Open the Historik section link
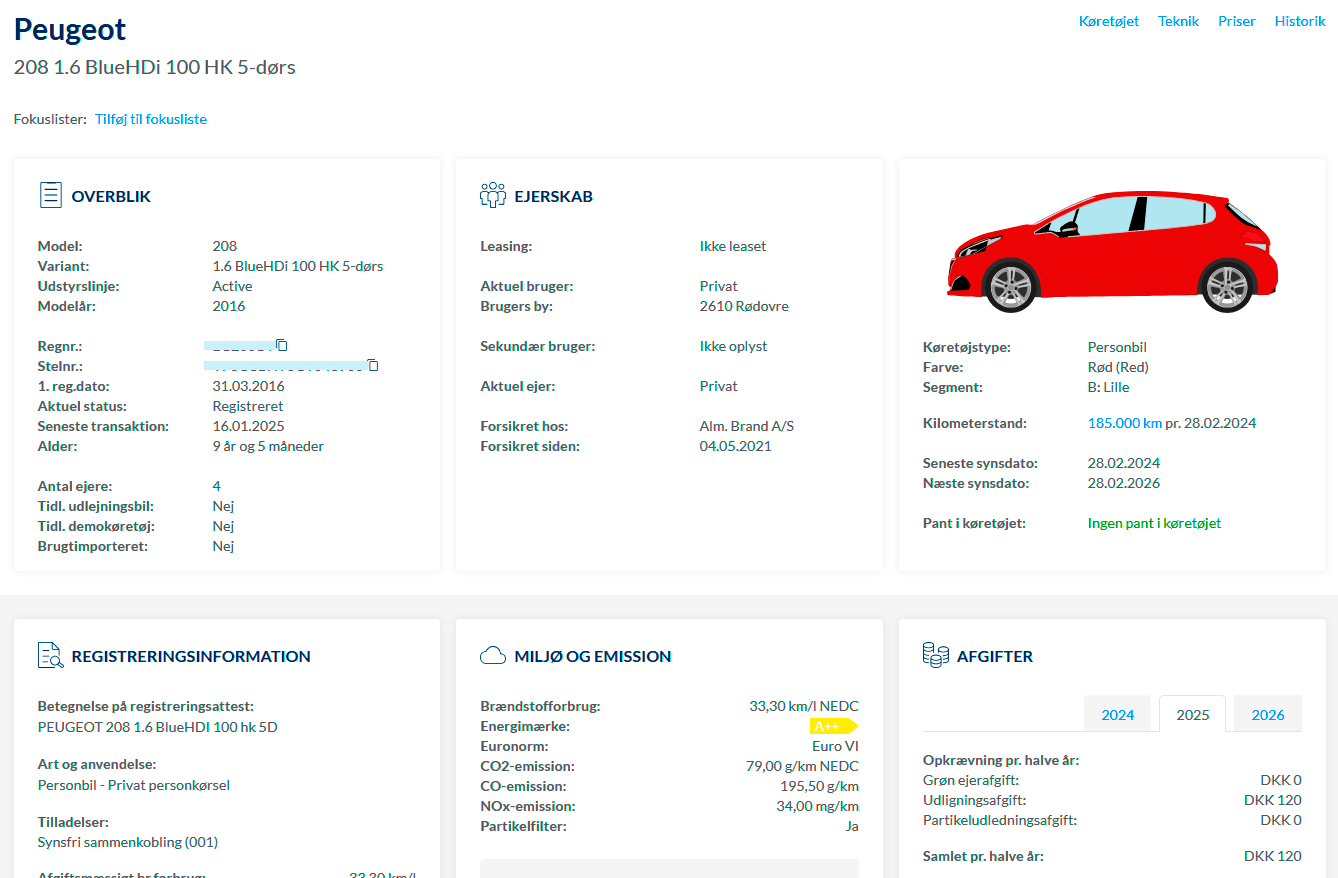 [1299, 21]
